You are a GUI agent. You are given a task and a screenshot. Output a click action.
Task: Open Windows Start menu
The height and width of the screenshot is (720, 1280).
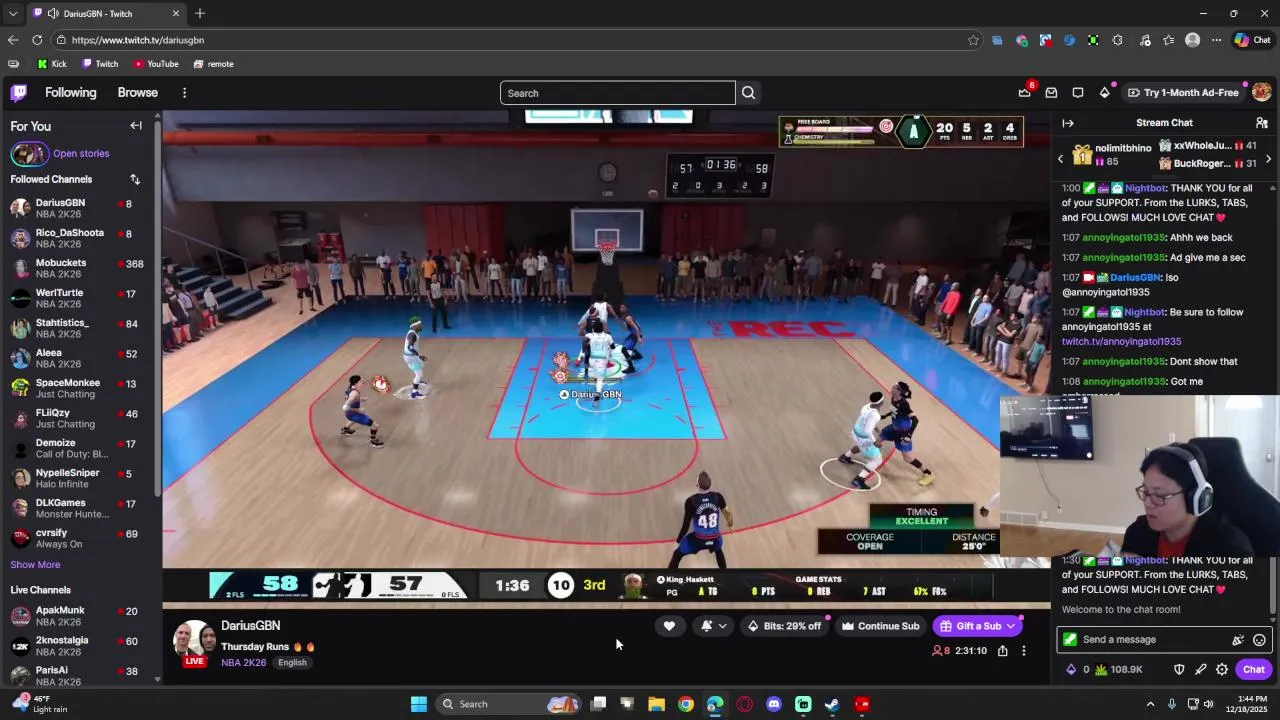(419, 704)
